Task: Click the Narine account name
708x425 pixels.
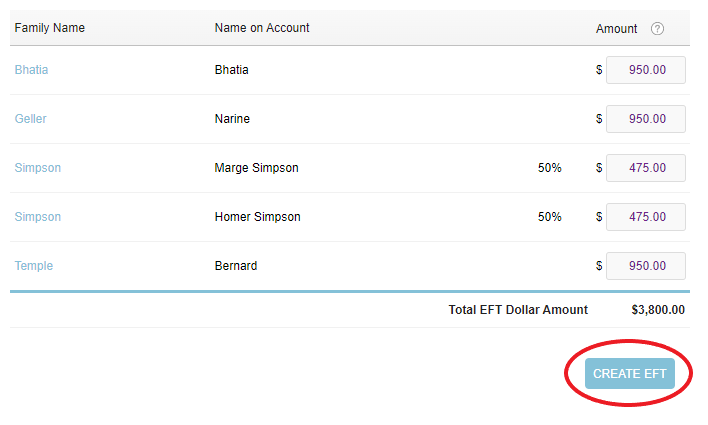Action: [x=232, y=119]
